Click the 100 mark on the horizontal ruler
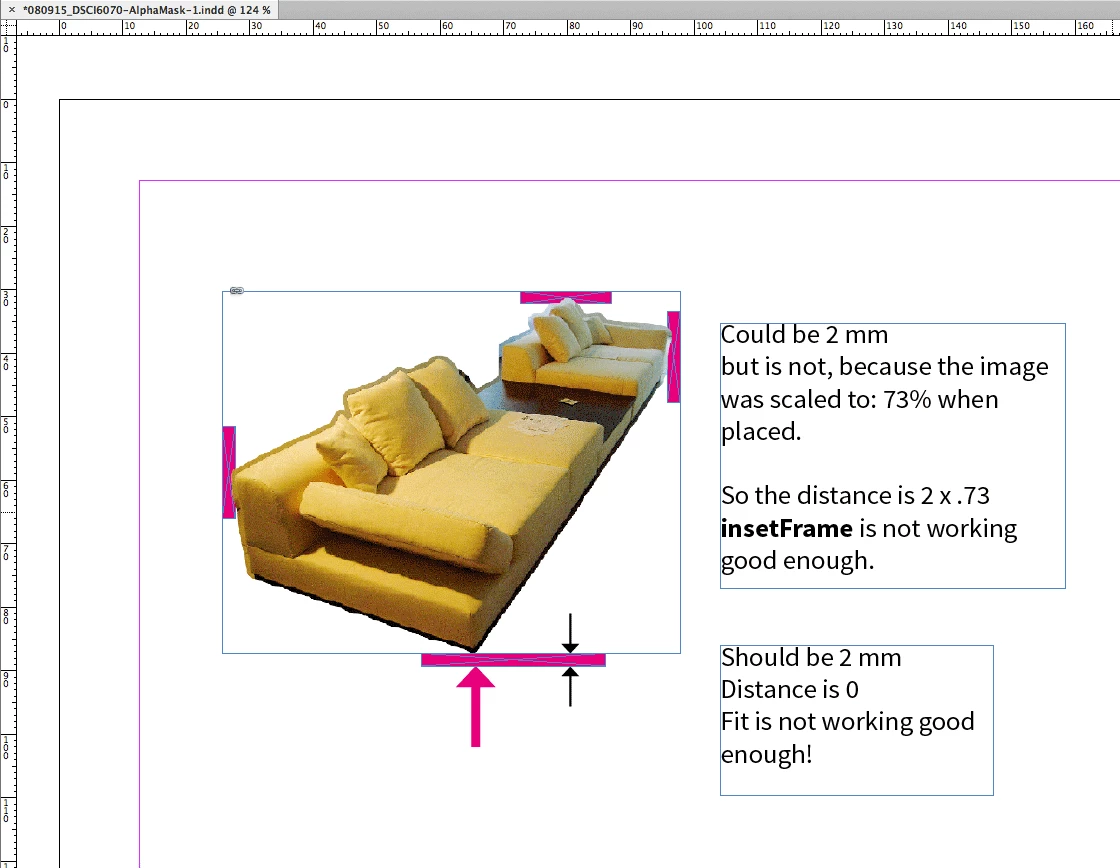 (704, 26)
